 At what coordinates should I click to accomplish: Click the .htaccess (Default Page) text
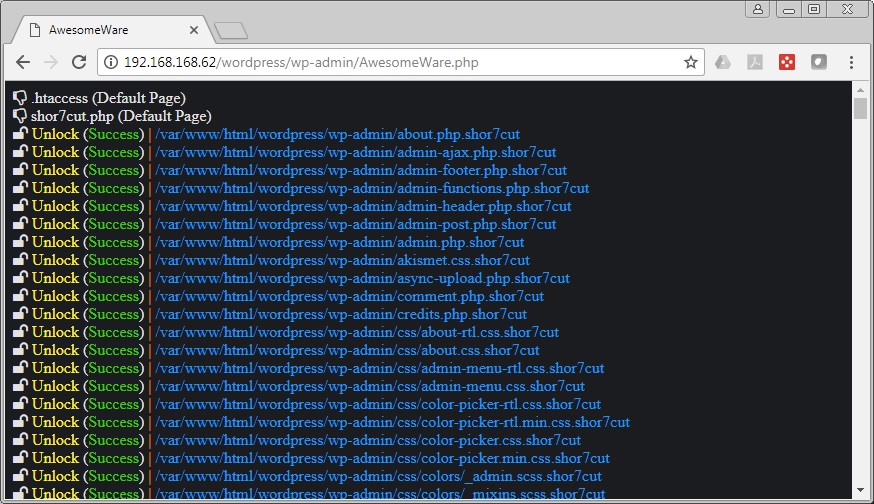pos(108,98)
